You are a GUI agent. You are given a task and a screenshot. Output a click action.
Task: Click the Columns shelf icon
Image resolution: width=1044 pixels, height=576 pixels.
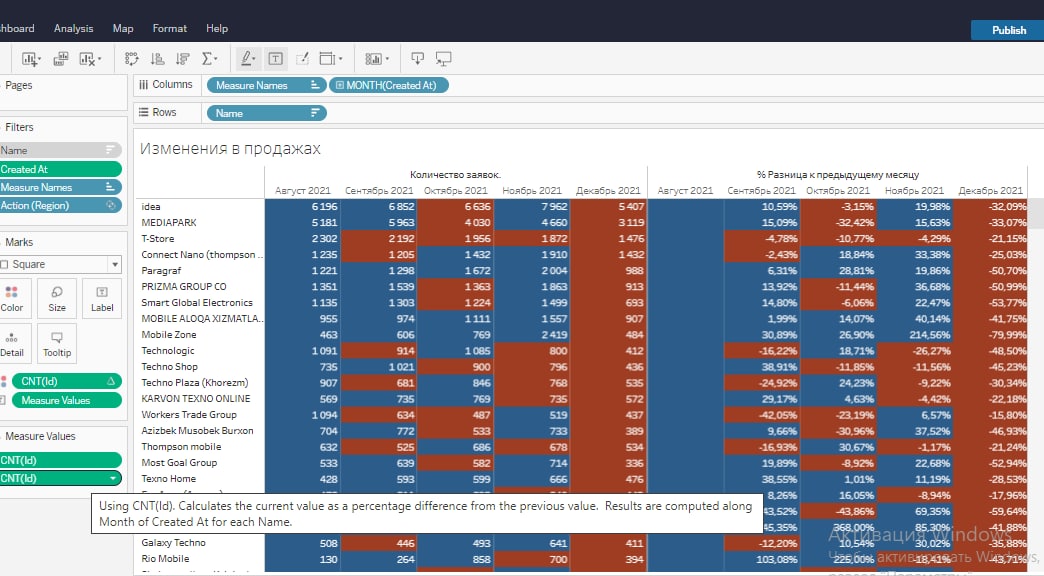pyautogui.click(x=143, y=85)
